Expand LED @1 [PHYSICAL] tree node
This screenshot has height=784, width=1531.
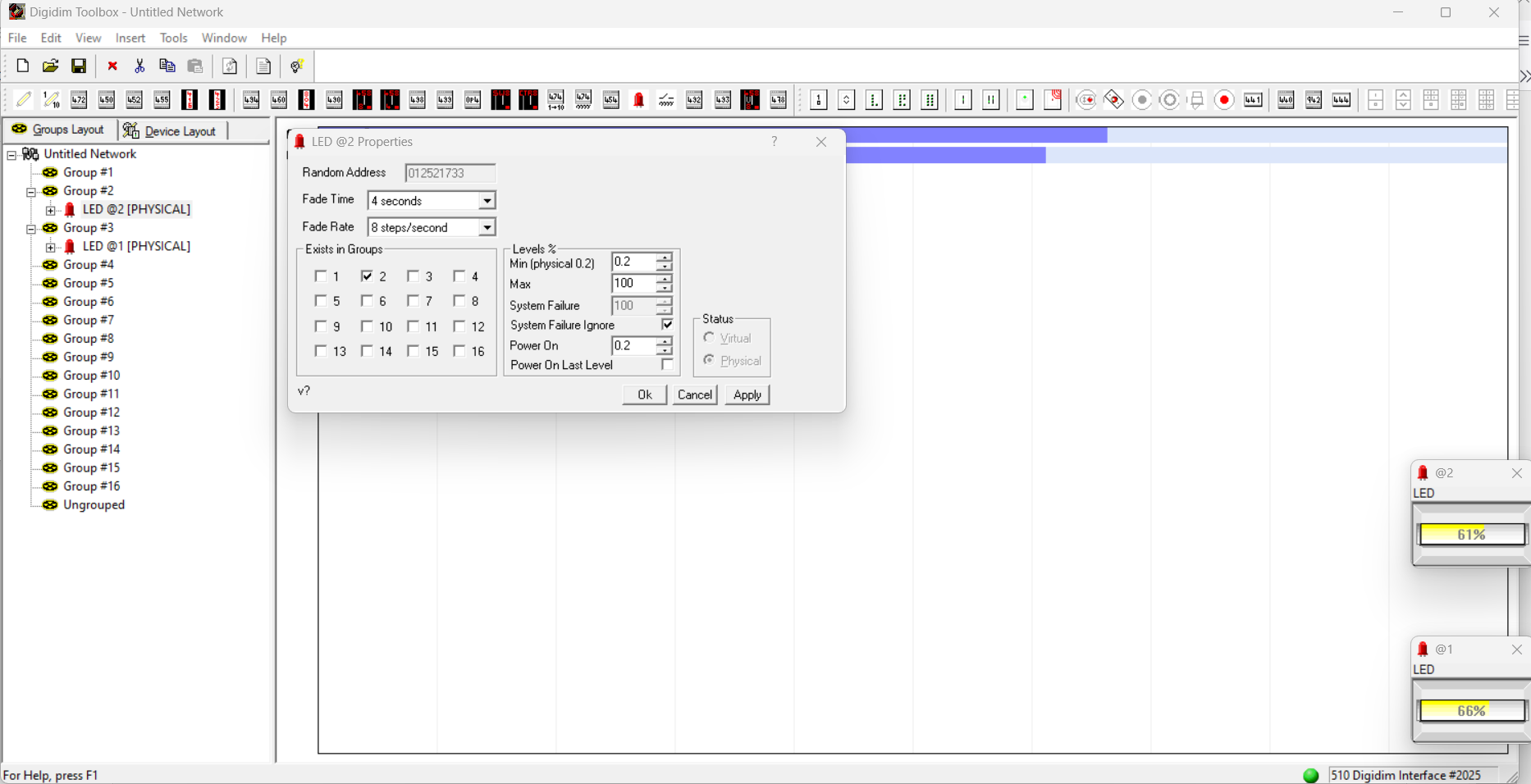51,247
